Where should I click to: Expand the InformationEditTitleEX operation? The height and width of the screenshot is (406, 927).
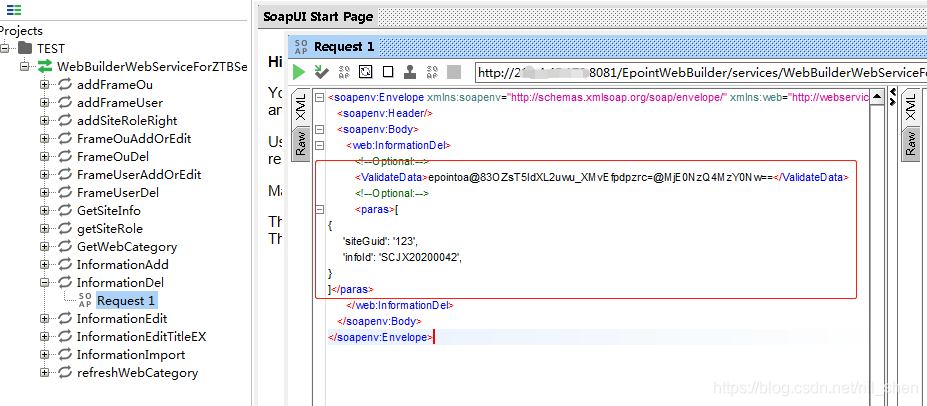tap(44, 337)
